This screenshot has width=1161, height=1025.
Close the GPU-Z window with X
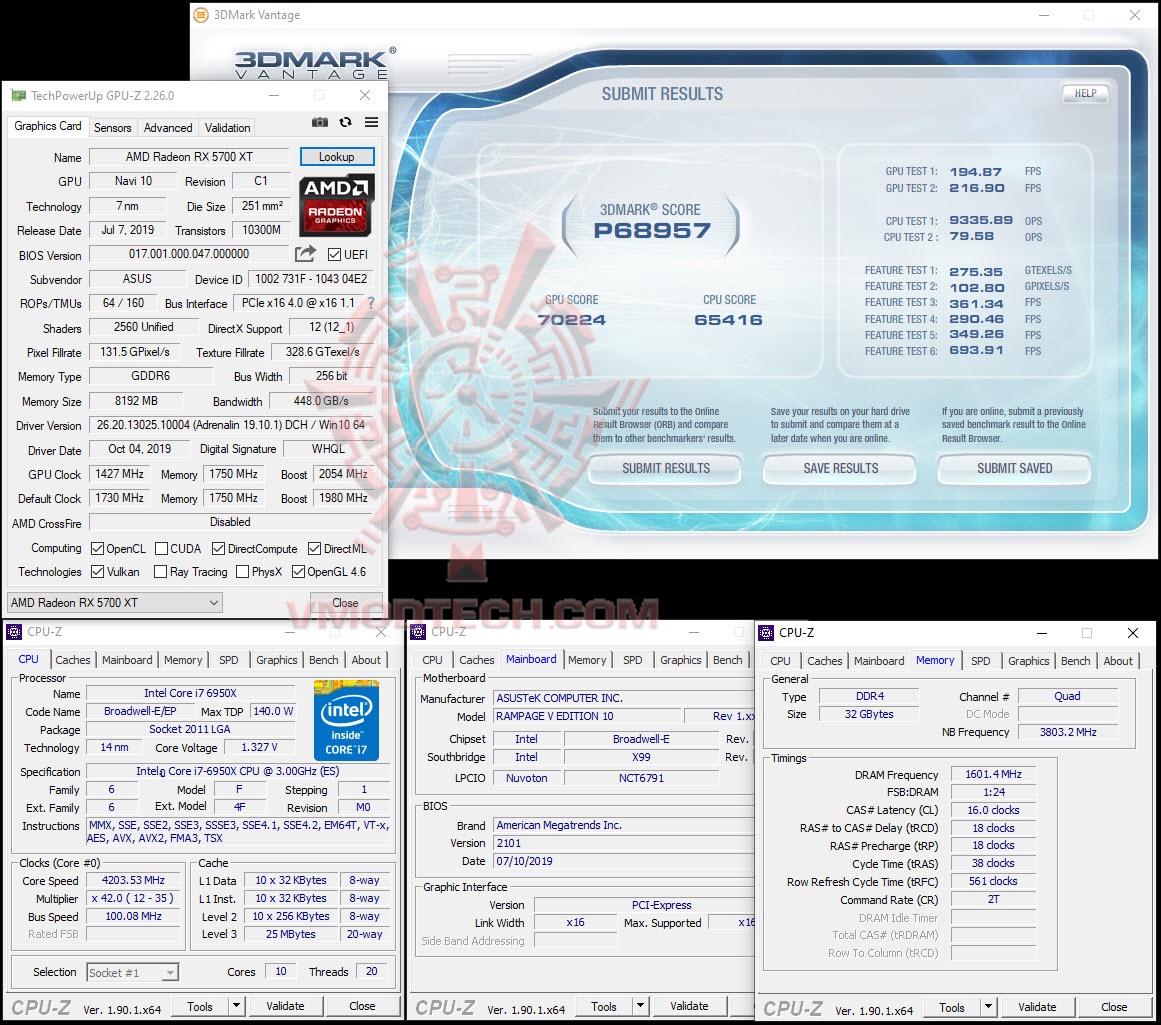tap(365, 96)
